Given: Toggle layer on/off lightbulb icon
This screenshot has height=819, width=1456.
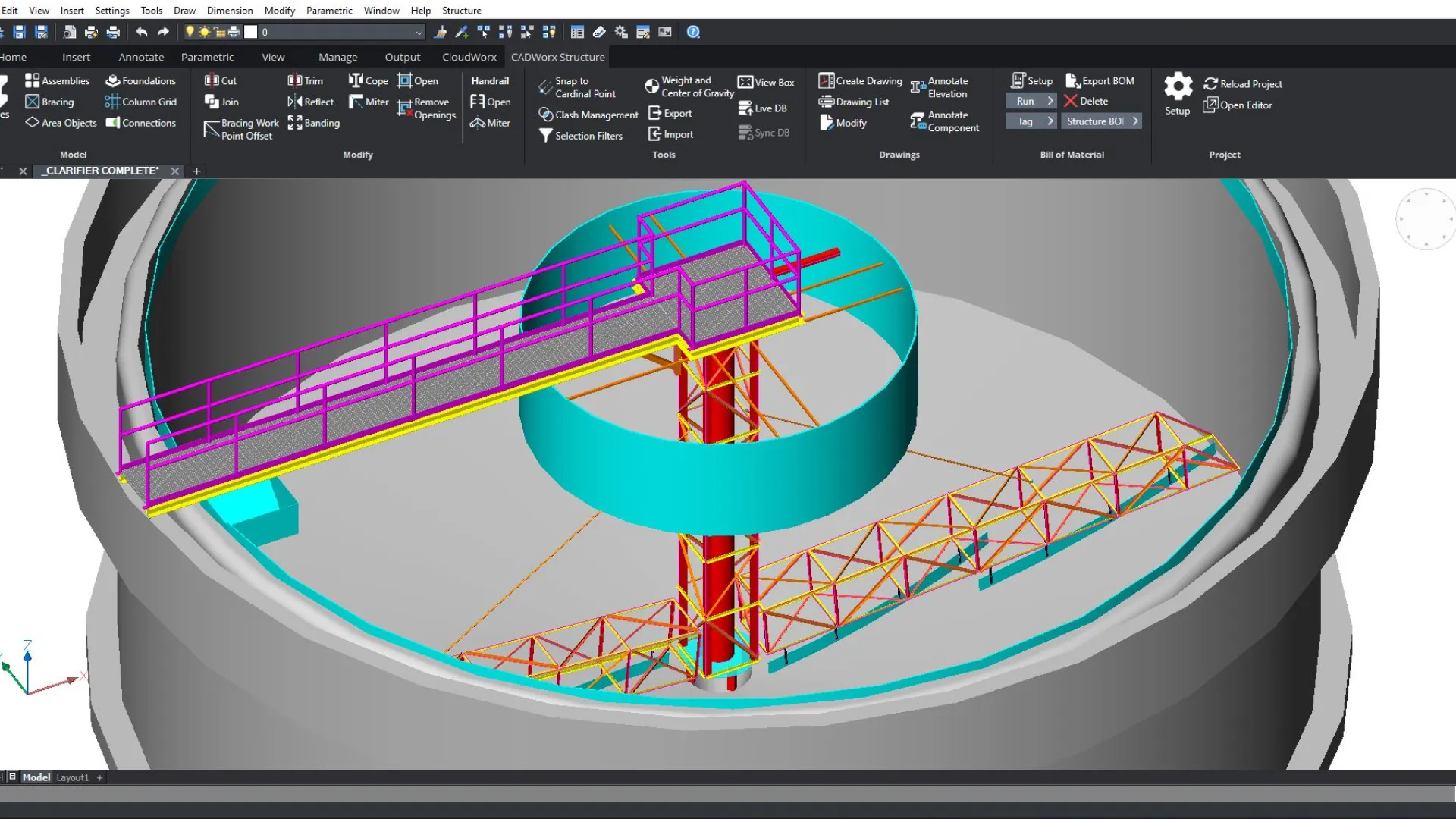Looking at the screenshot, I should pos(190,32).
